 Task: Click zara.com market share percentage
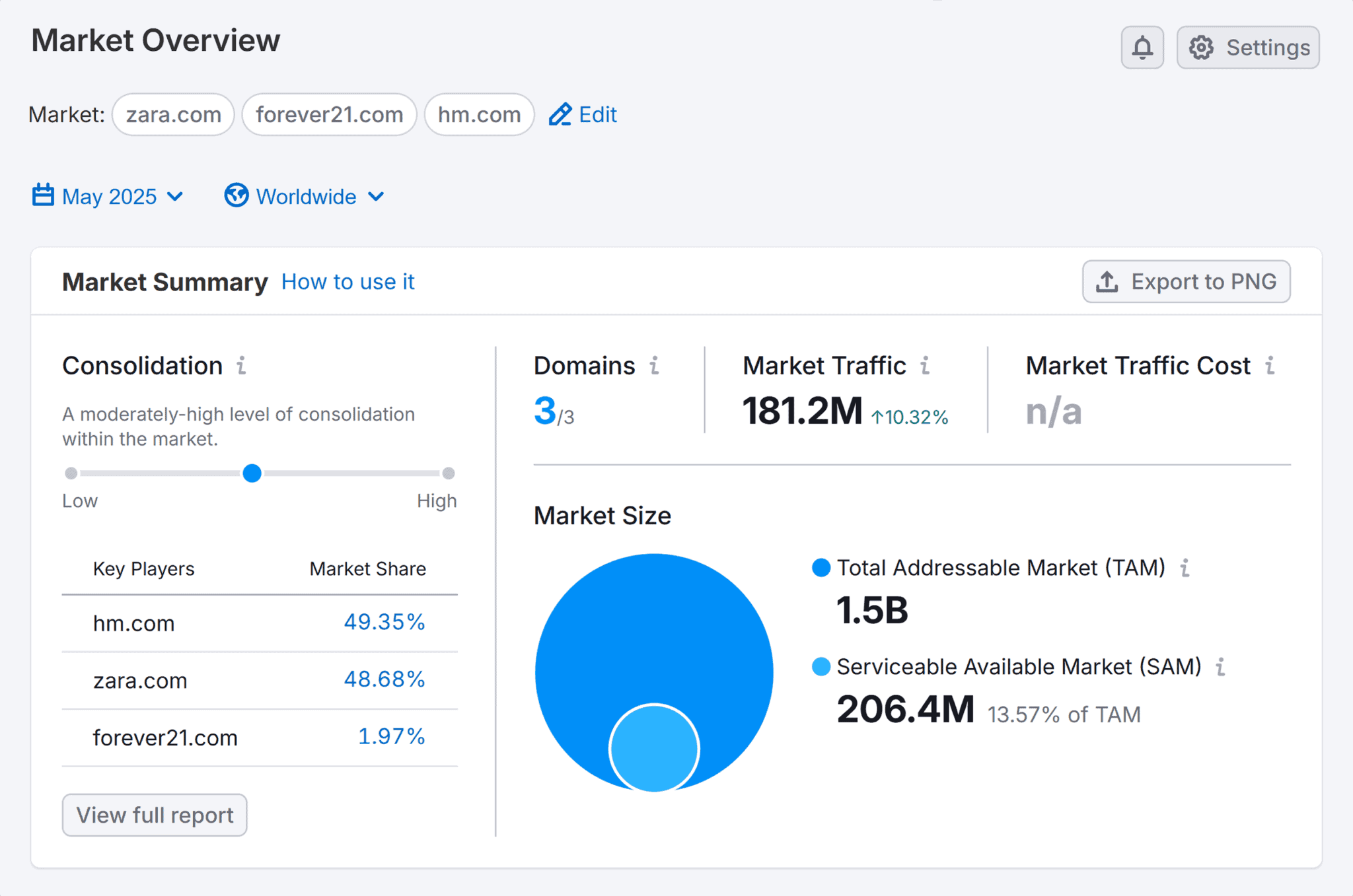click(384, 679)
